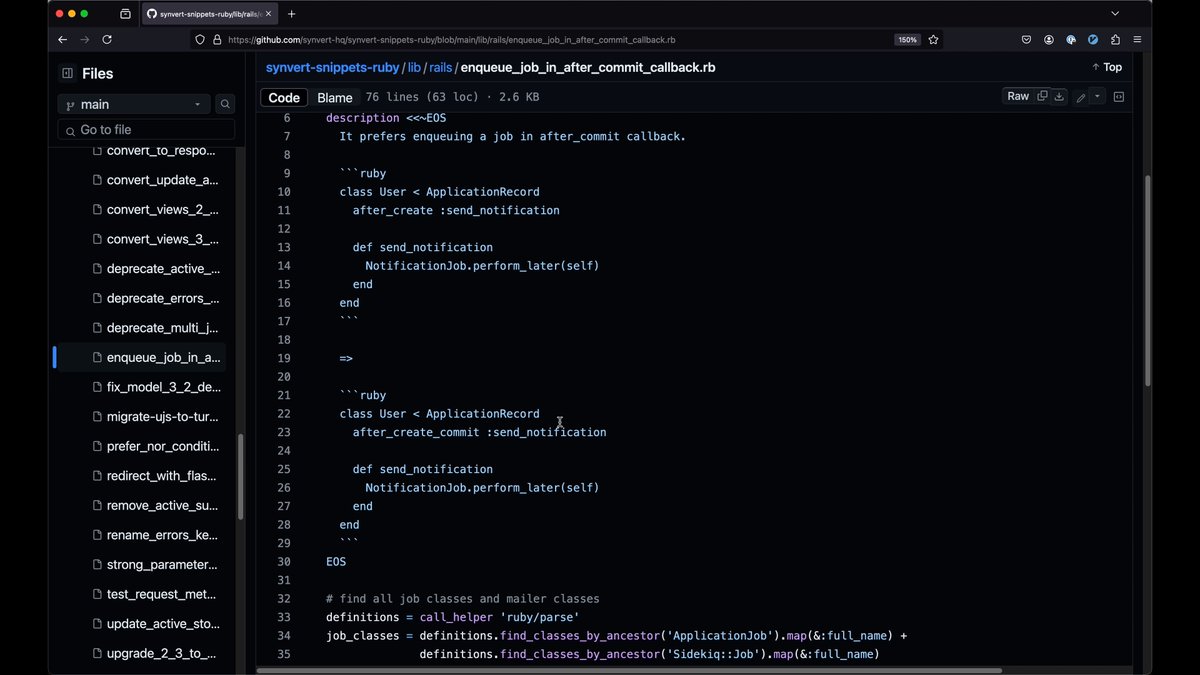Viewport: 1200px width, 675px height.
Task: Go back with the browser back arrow
Action: 63,40
